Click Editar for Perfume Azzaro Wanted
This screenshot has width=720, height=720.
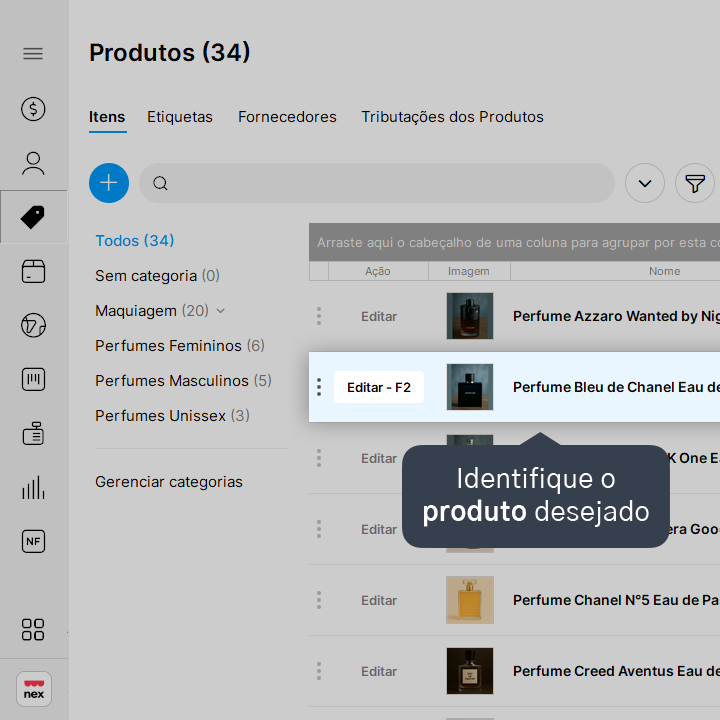pos(379,316)
